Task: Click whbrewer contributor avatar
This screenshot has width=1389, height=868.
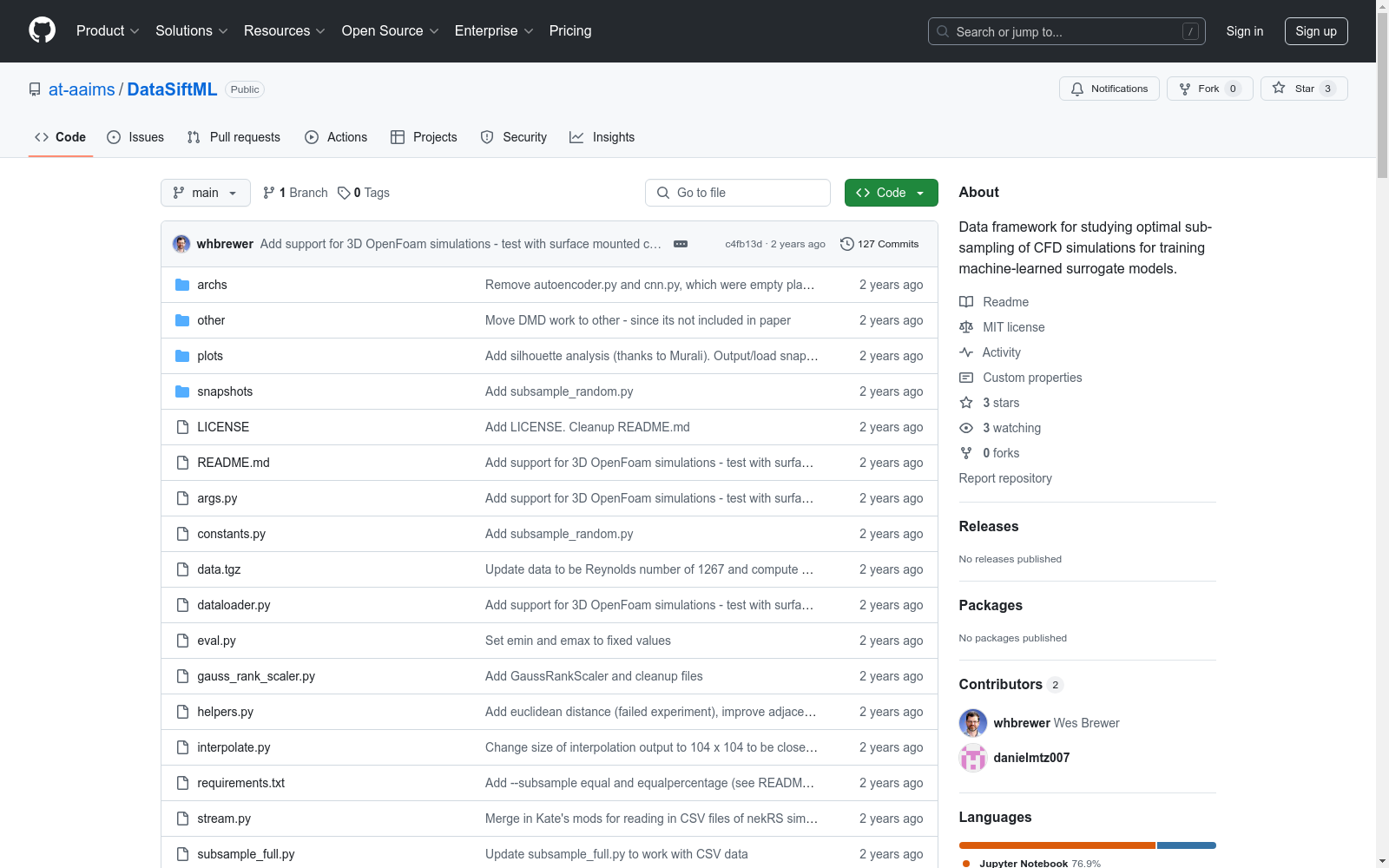Action: tap(973, 723)
